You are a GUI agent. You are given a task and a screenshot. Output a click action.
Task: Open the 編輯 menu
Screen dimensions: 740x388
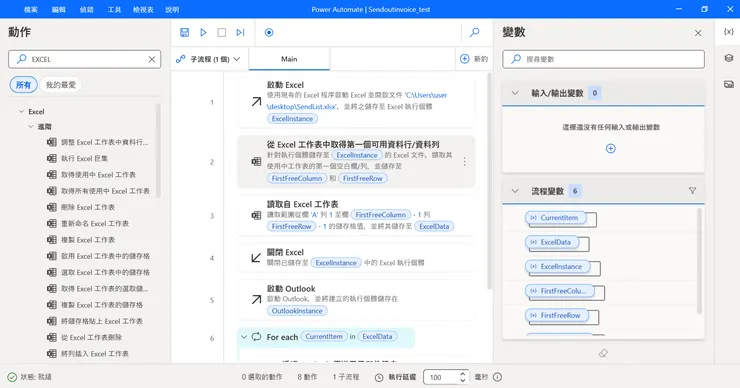pos(59,9)
